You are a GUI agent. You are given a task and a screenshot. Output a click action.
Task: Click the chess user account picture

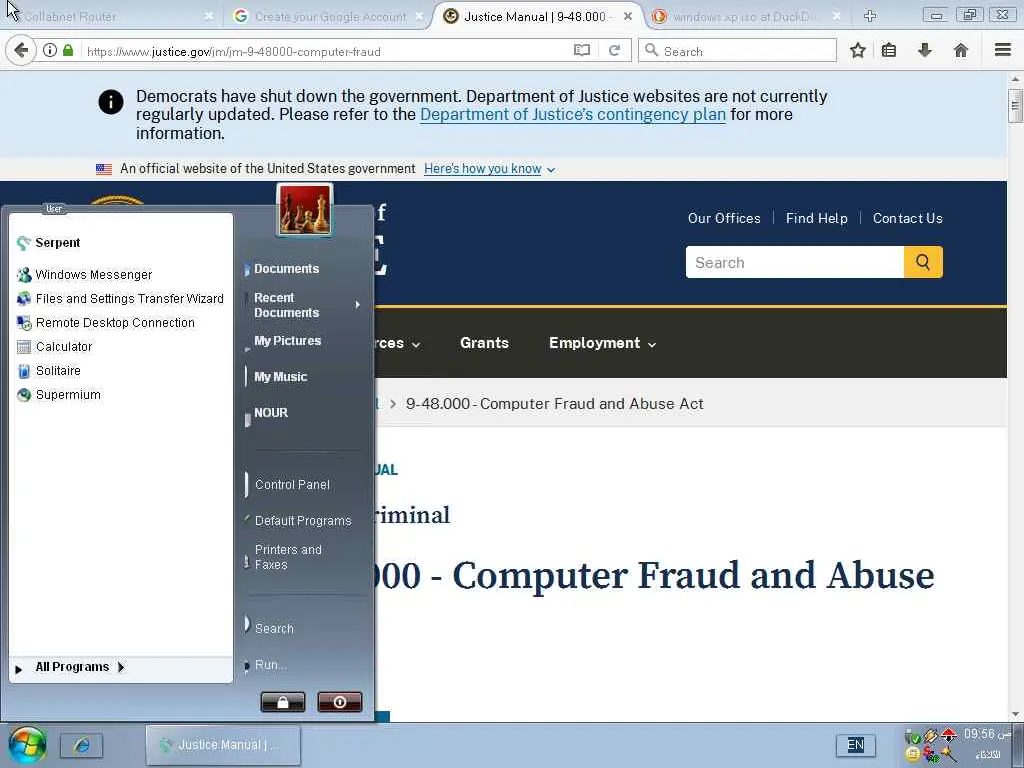click(304, 210)
